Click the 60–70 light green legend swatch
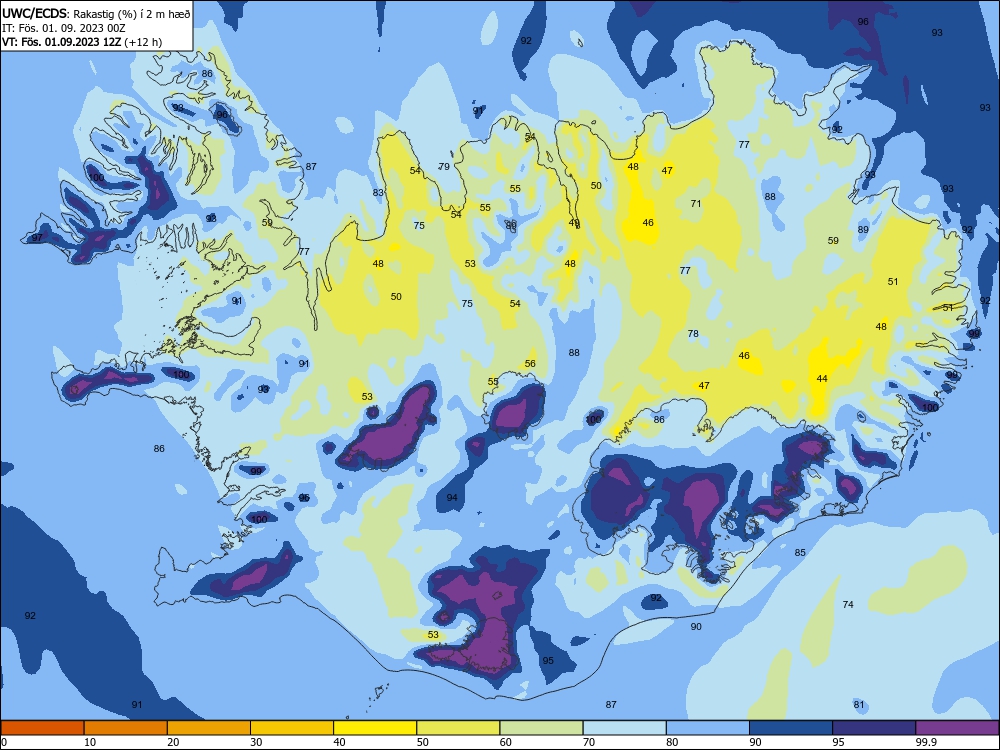This screenshot has width=1000, height=750. (x=541, y=728)
